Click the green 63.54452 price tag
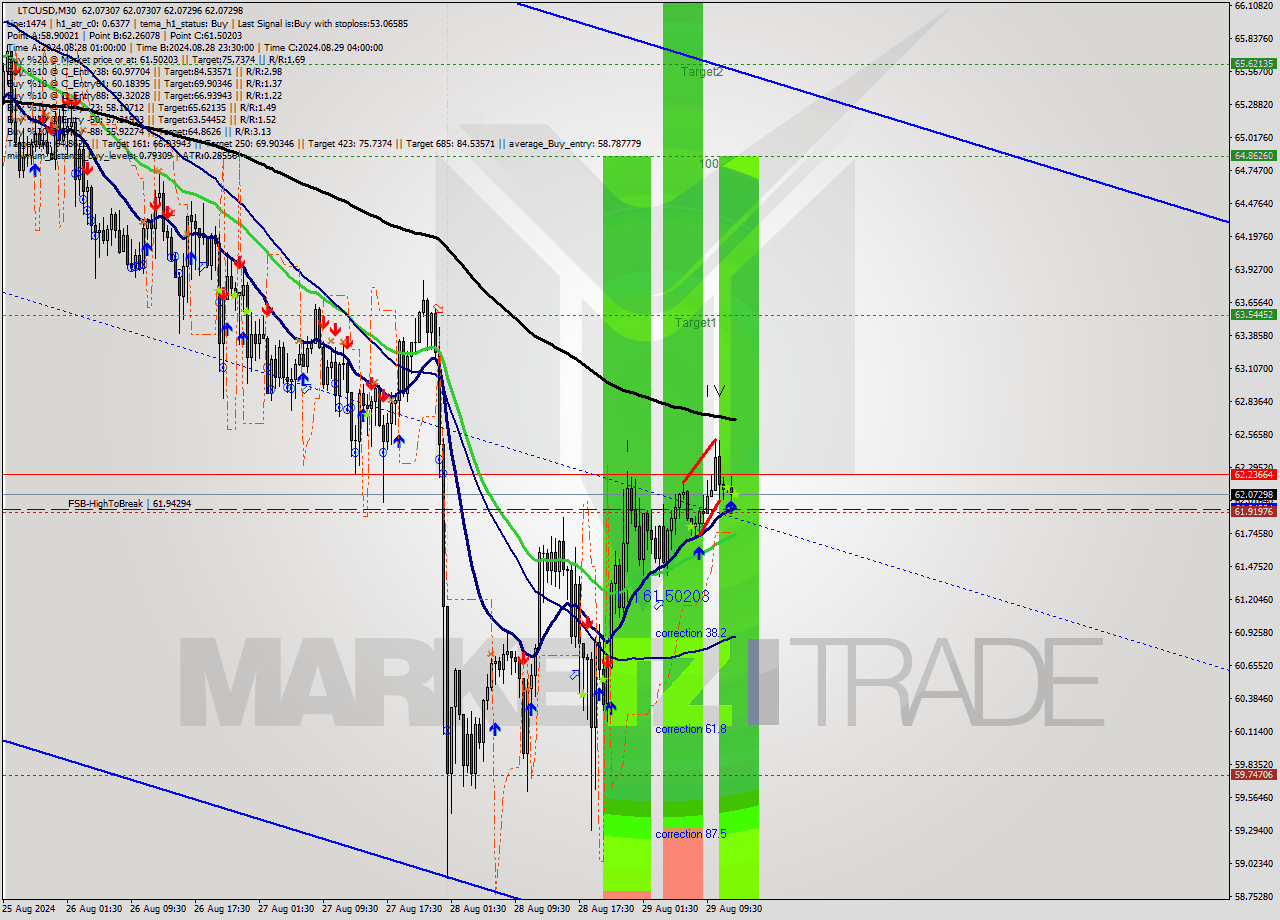The image size is (1280, 920). click(1253, 315)
